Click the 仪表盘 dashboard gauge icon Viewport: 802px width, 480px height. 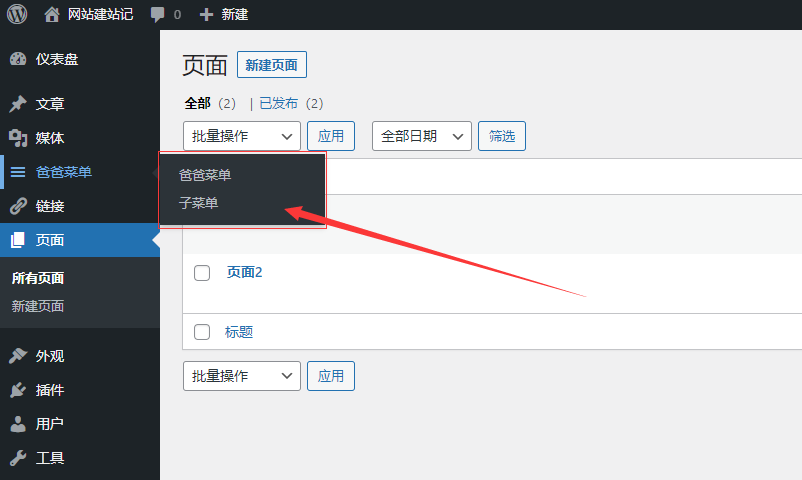18,59
